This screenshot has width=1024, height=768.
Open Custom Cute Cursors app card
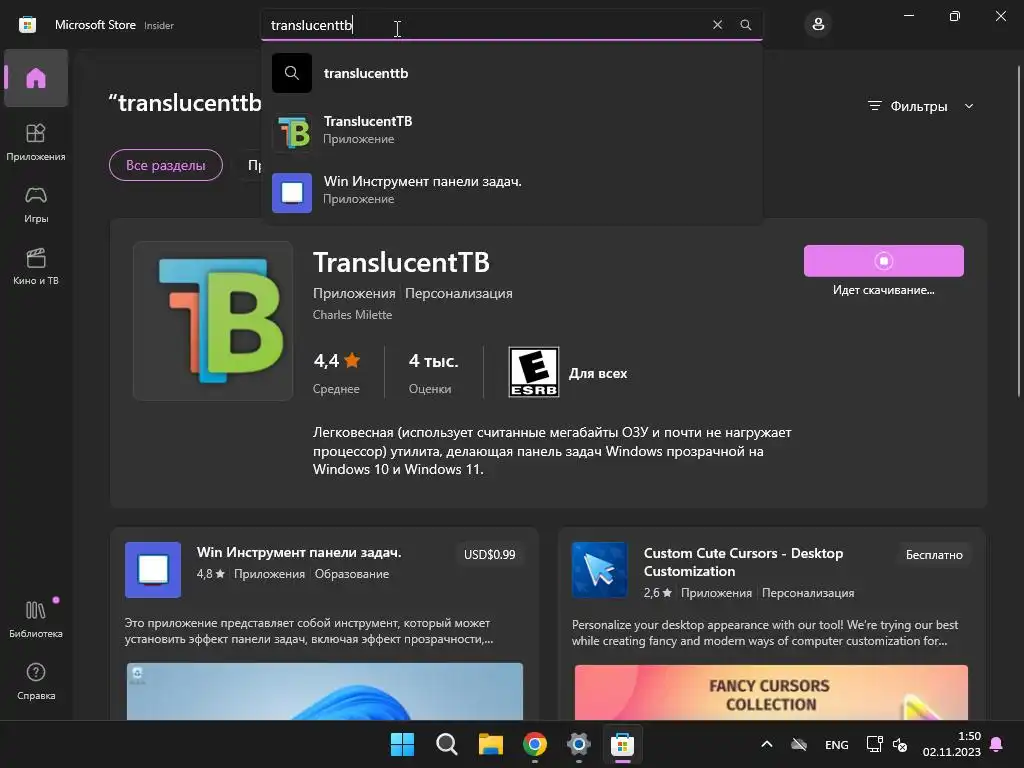[x=771, y=624]
